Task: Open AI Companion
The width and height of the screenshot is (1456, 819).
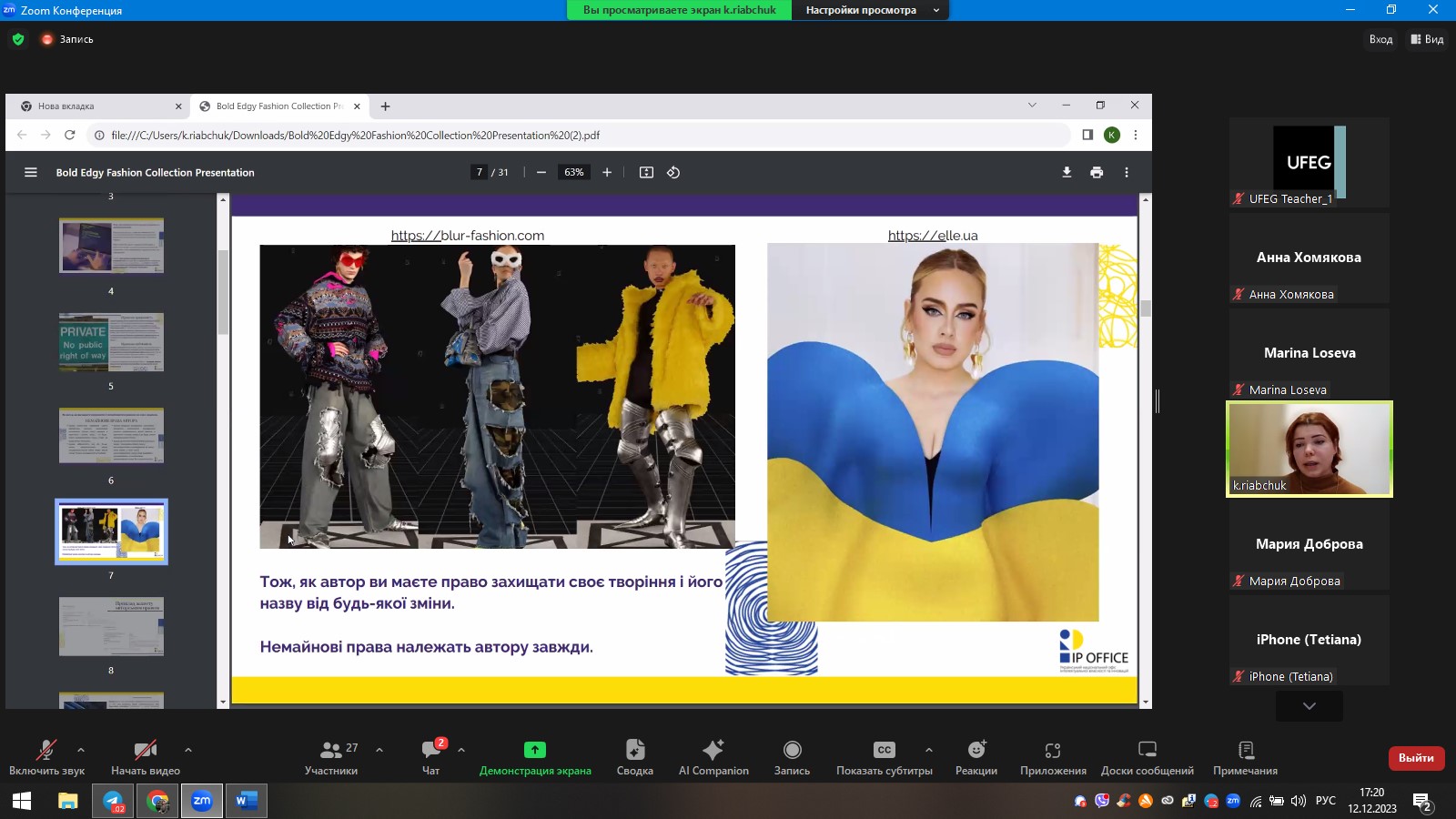Action: 713,757
